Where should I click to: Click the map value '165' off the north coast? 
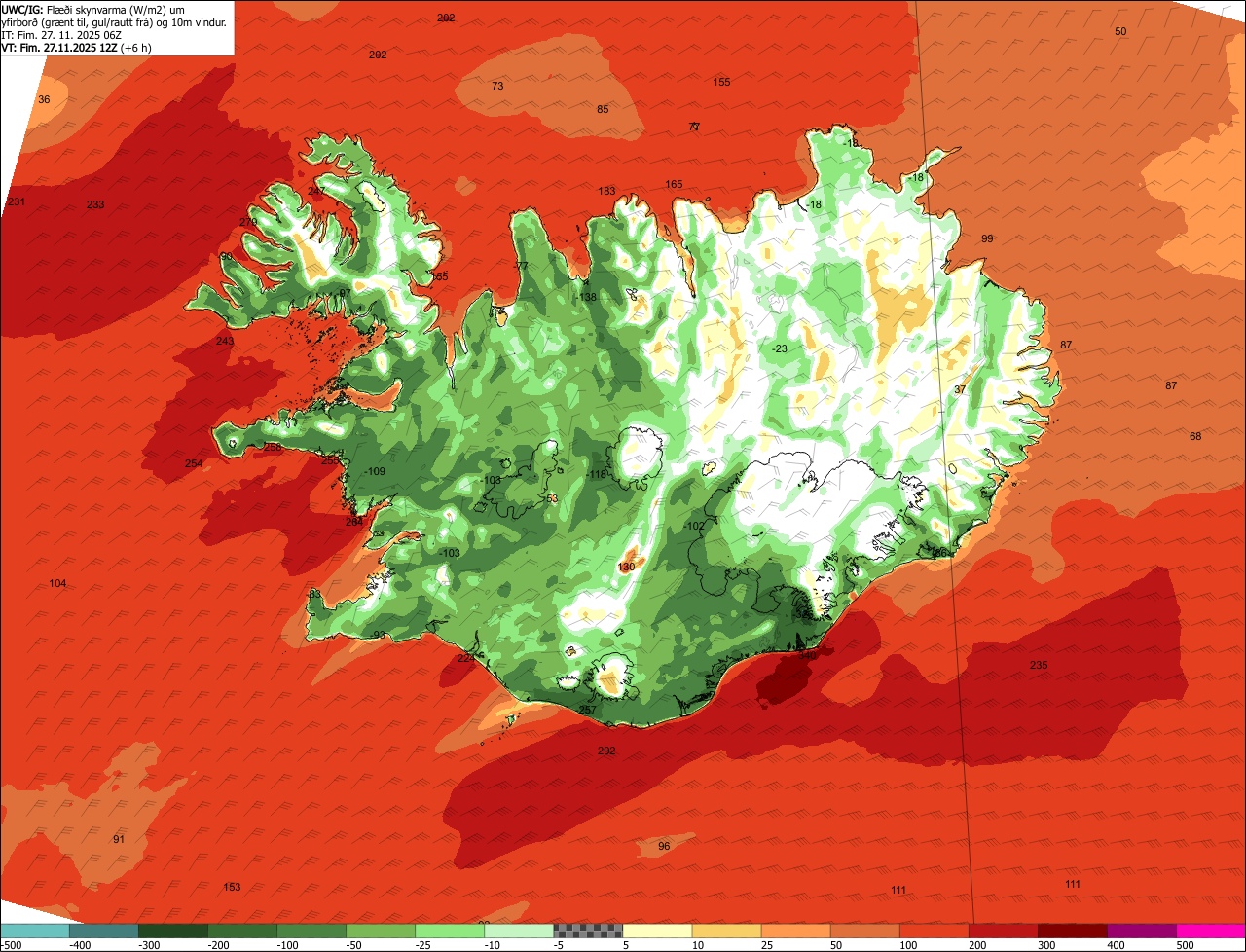pyautogui.click(x=674, y=184)
